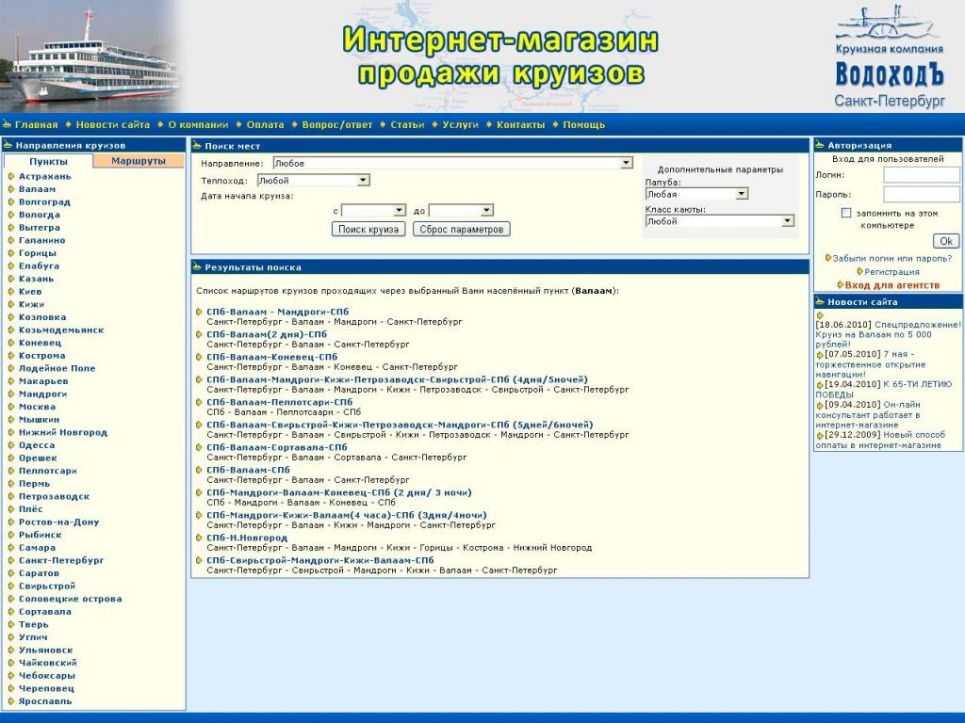Open the Регистрация link
965x723 pixels.
892,272
